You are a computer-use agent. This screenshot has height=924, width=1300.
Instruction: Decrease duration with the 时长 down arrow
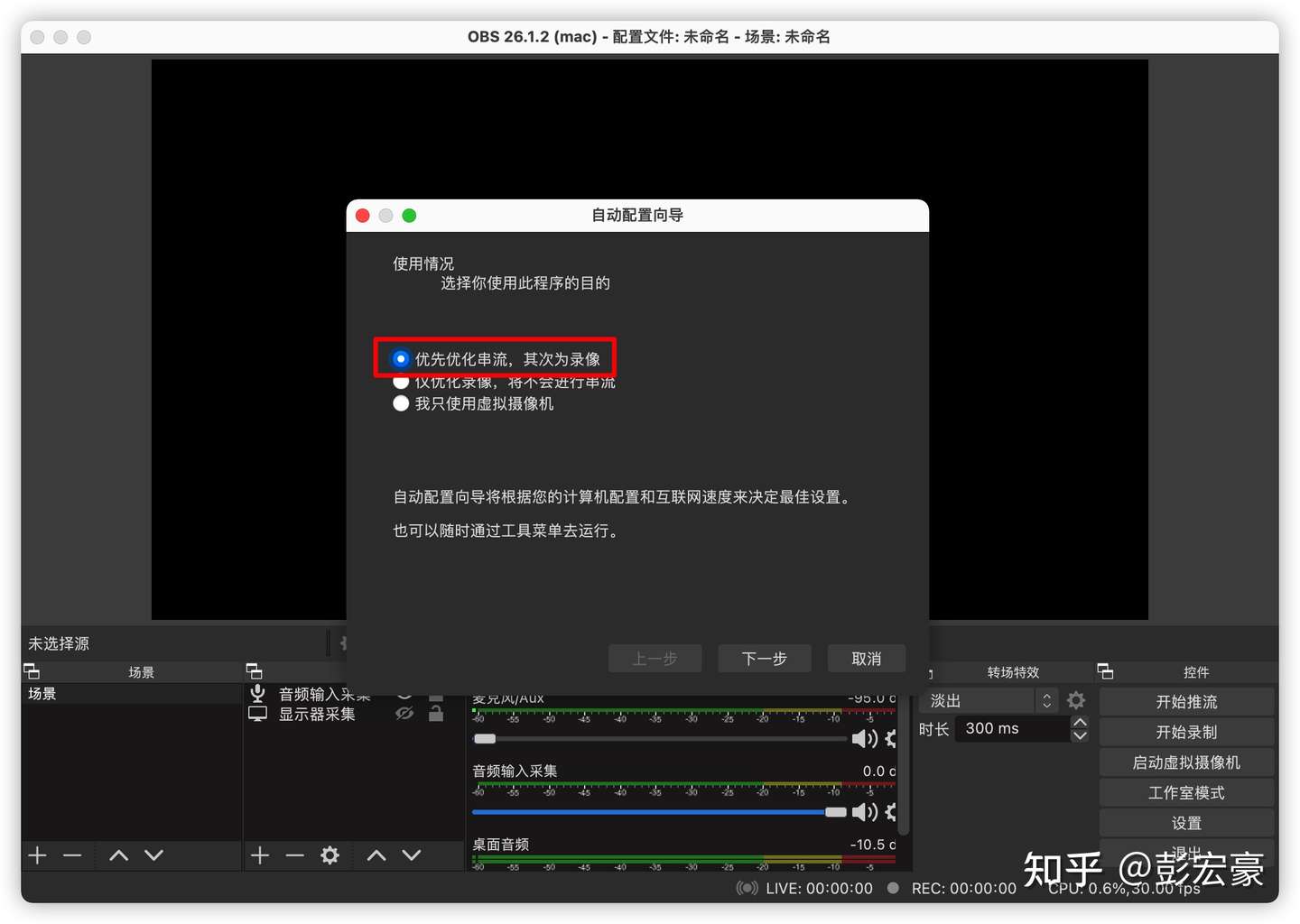tap(1080, 735)
